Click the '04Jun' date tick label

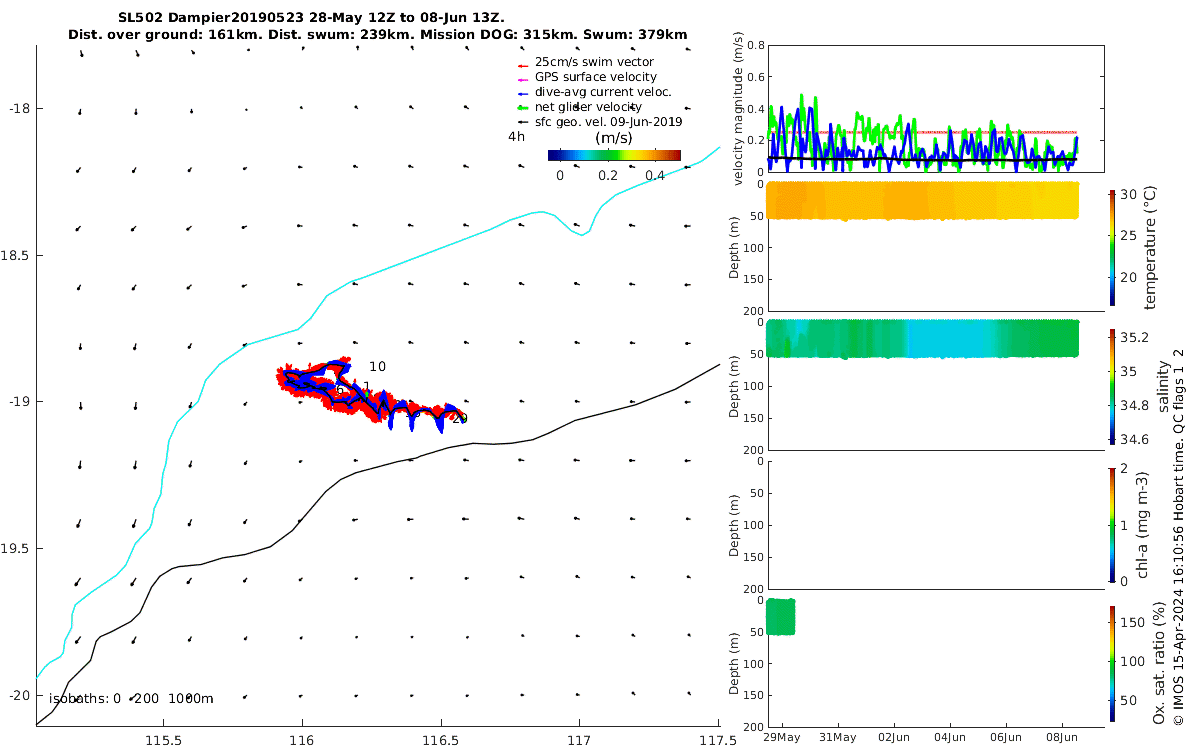point(949,737)
